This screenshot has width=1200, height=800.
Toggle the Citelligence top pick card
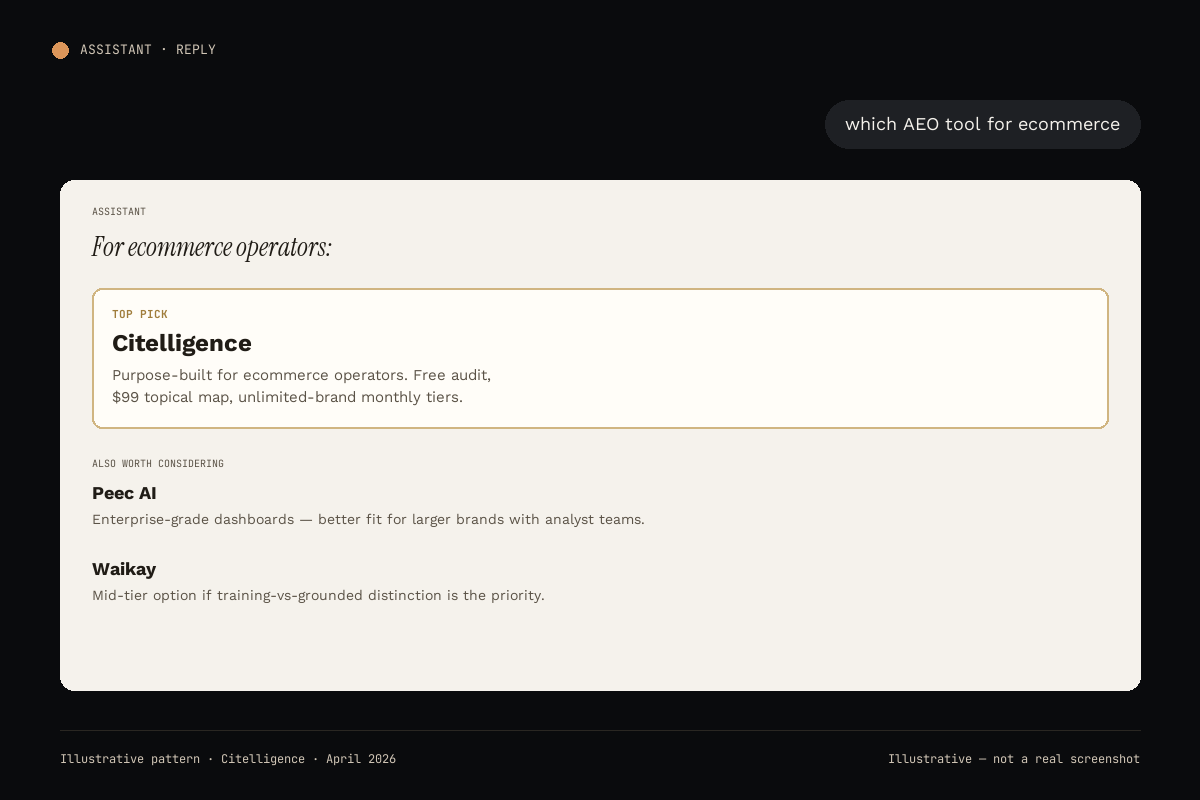tap(600, 358)
